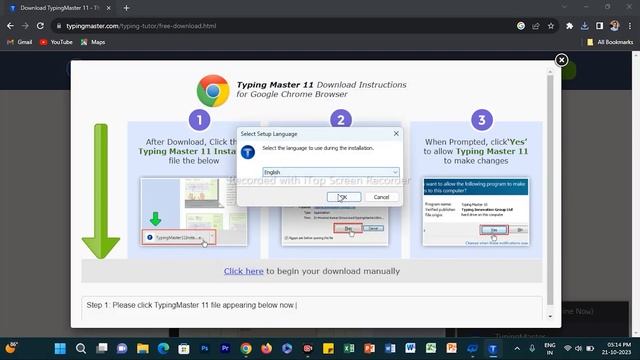Screen dimensions: 640x360
Task: Open battery status tray icon
Action: pos(590,349)
